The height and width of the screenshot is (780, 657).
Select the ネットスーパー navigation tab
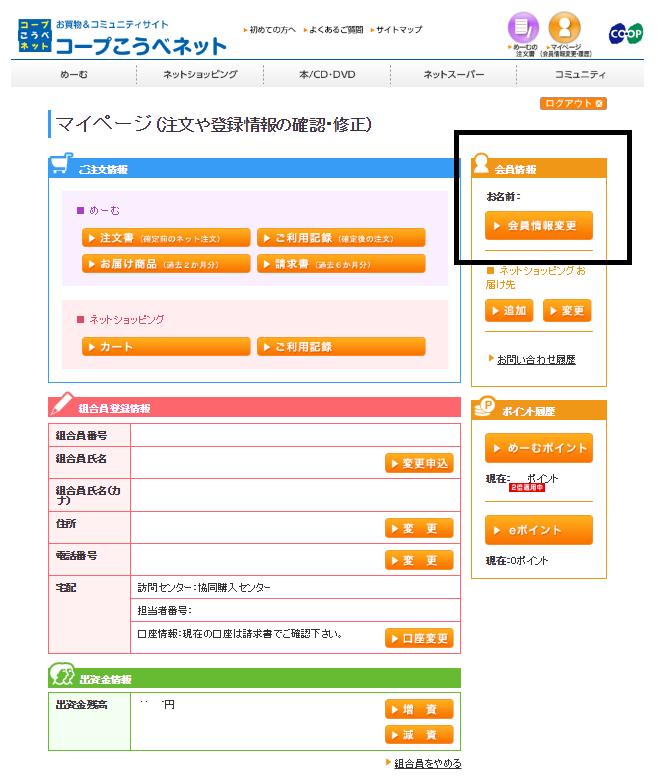click(x=453, y=75)
